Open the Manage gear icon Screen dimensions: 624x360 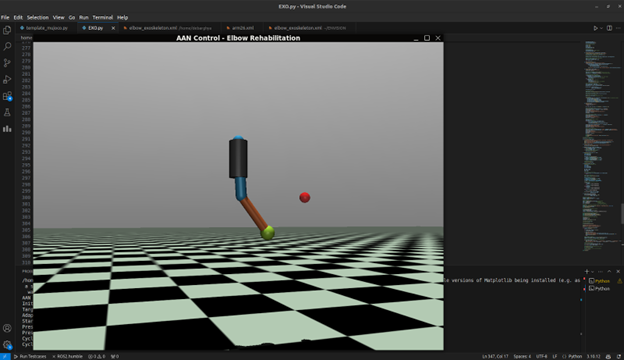click(7, 345)
